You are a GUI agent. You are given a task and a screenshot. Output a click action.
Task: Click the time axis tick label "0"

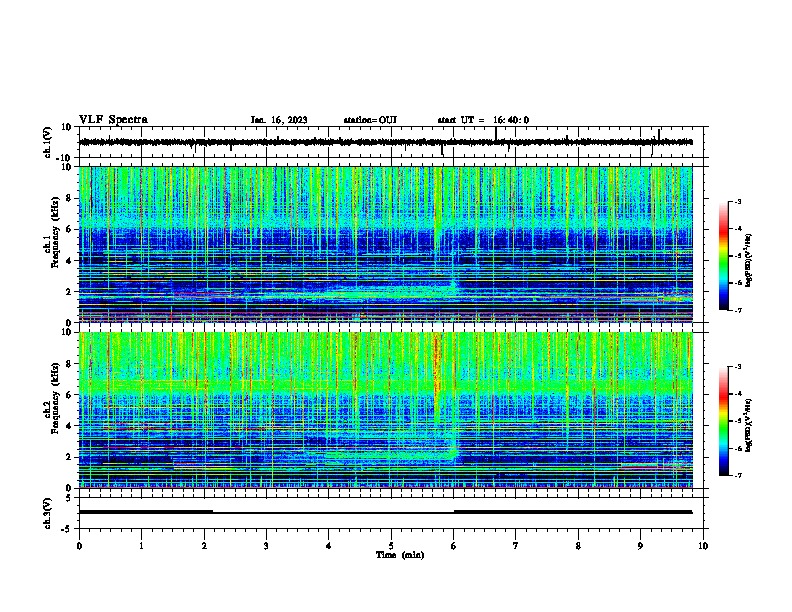pyautogui.click(x=79, y=546)
